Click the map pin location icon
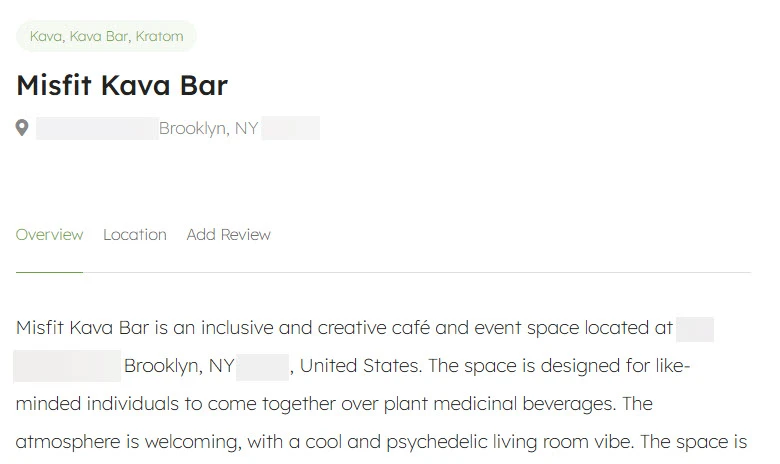 tap(22, 128)
